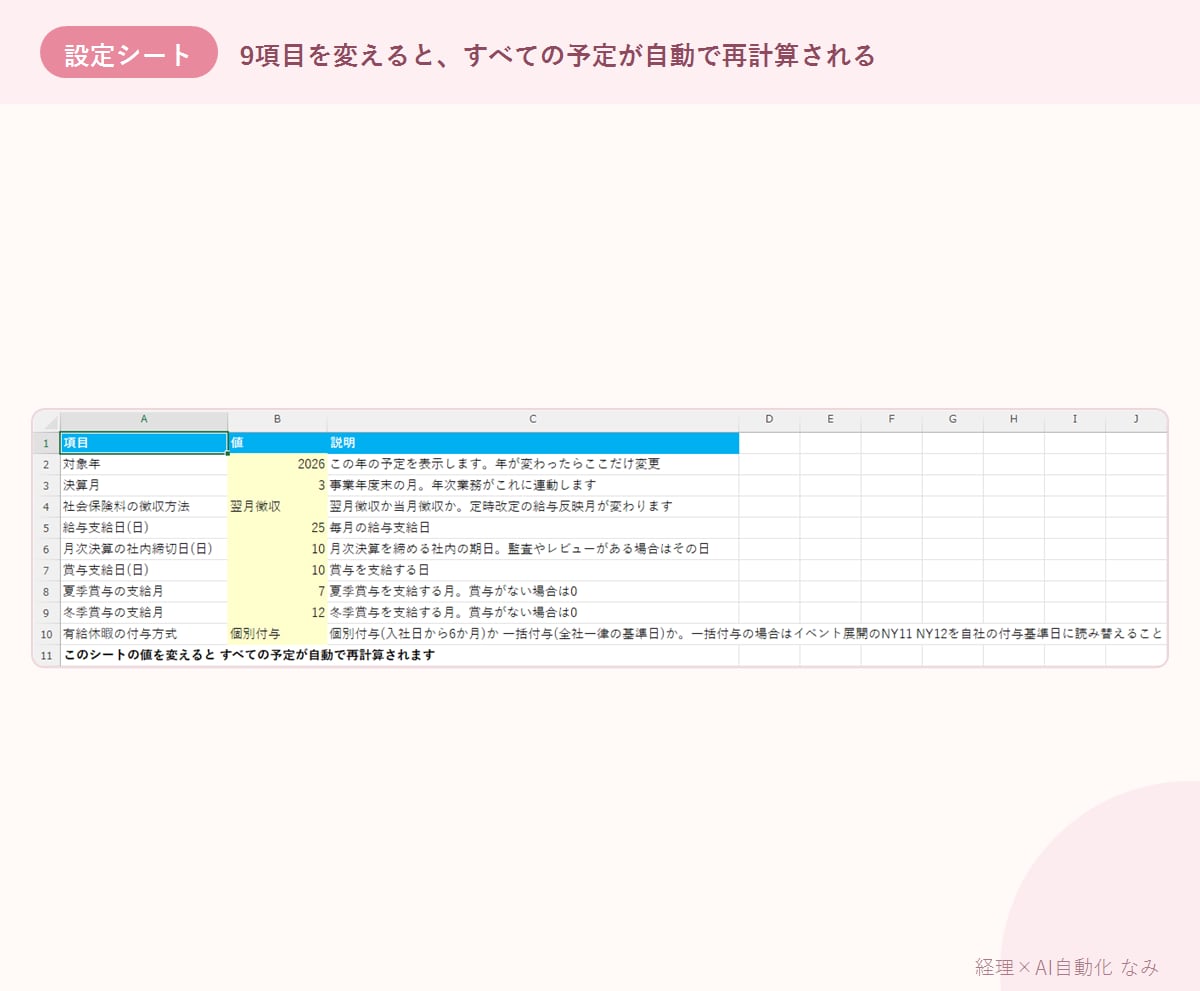Select row 8 header number

pos(46,591)
